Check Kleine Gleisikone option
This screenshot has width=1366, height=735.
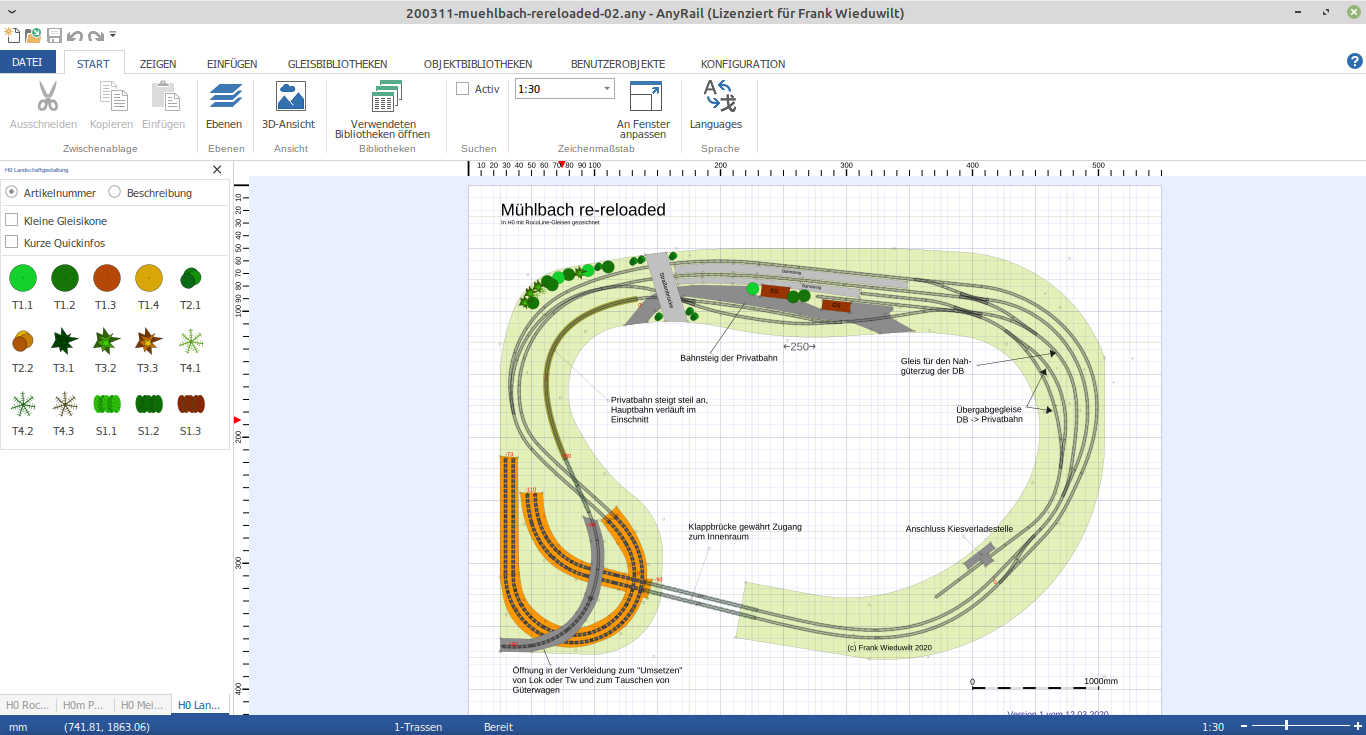[12, 220]
